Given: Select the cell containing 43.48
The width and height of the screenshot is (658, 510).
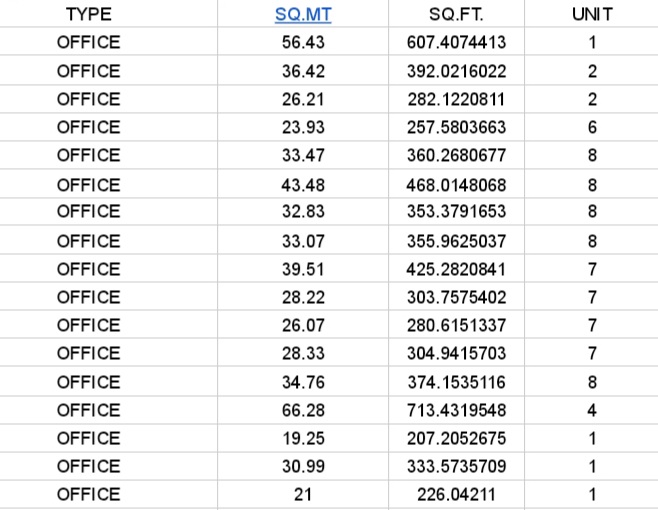Looking at the screenshot, I should pos(303,185).
